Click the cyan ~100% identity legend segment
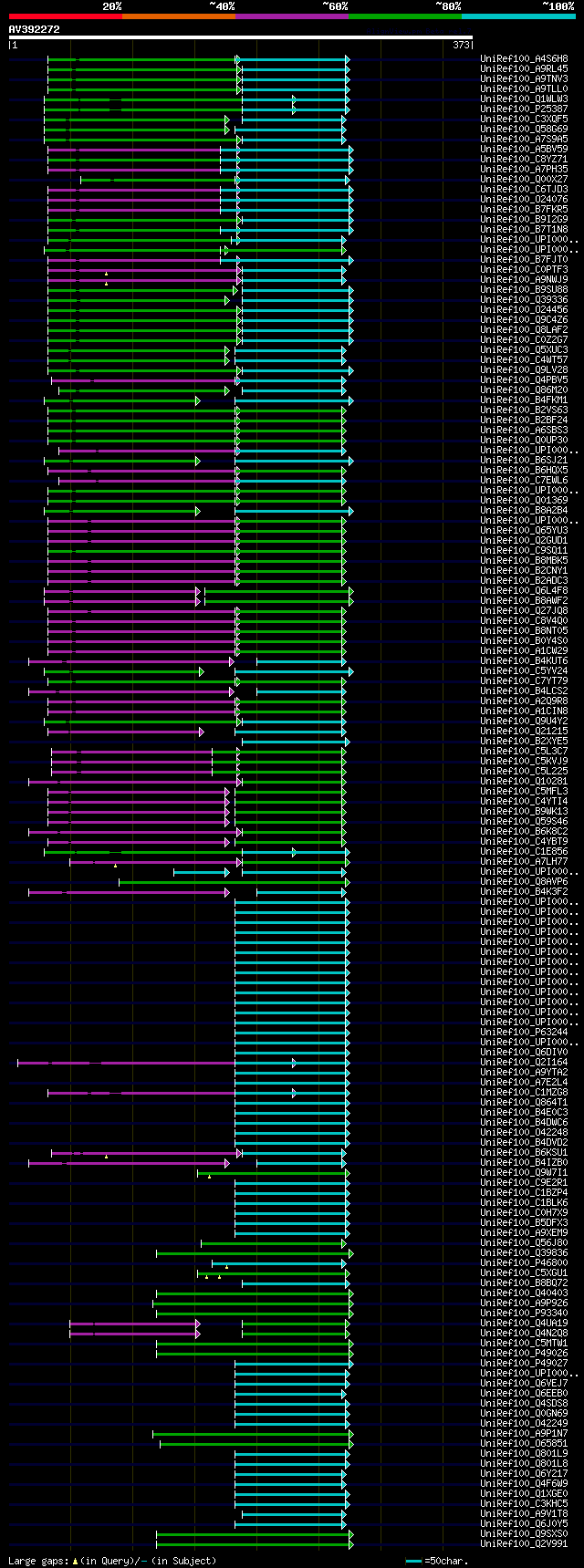This screenshot has width=584, height=1568. click(518, 16)
